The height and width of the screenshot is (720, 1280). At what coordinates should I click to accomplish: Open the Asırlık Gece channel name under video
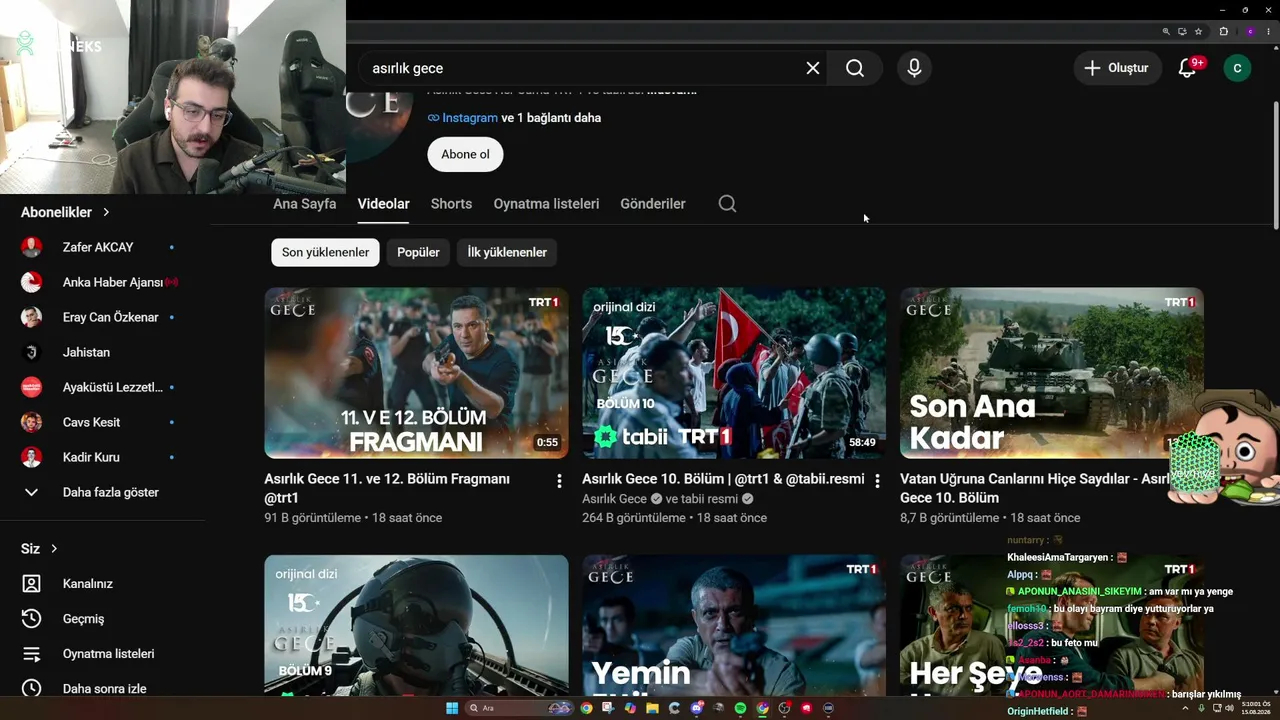point(615,499)
